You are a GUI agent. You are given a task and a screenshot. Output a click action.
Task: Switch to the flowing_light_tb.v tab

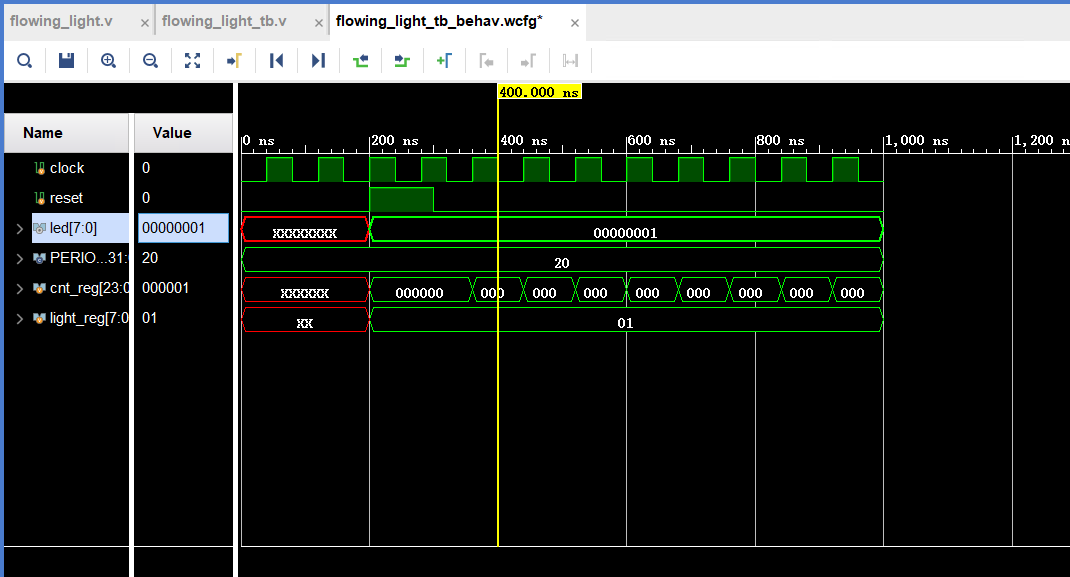[x=224, y=21]
